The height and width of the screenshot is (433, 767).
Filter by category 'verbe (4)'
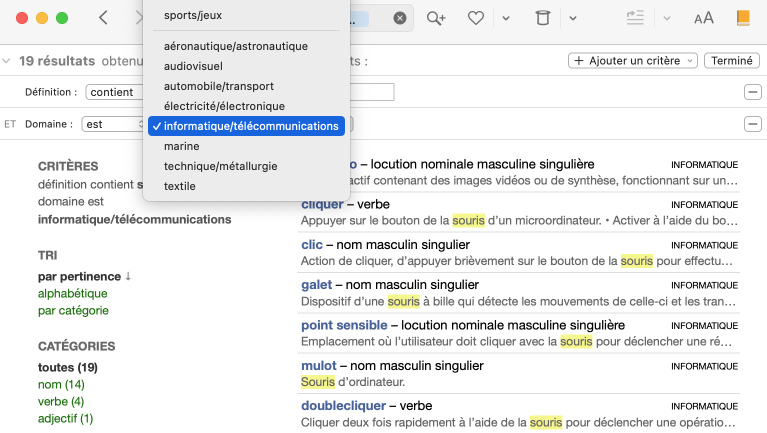[x=61, y=402]
